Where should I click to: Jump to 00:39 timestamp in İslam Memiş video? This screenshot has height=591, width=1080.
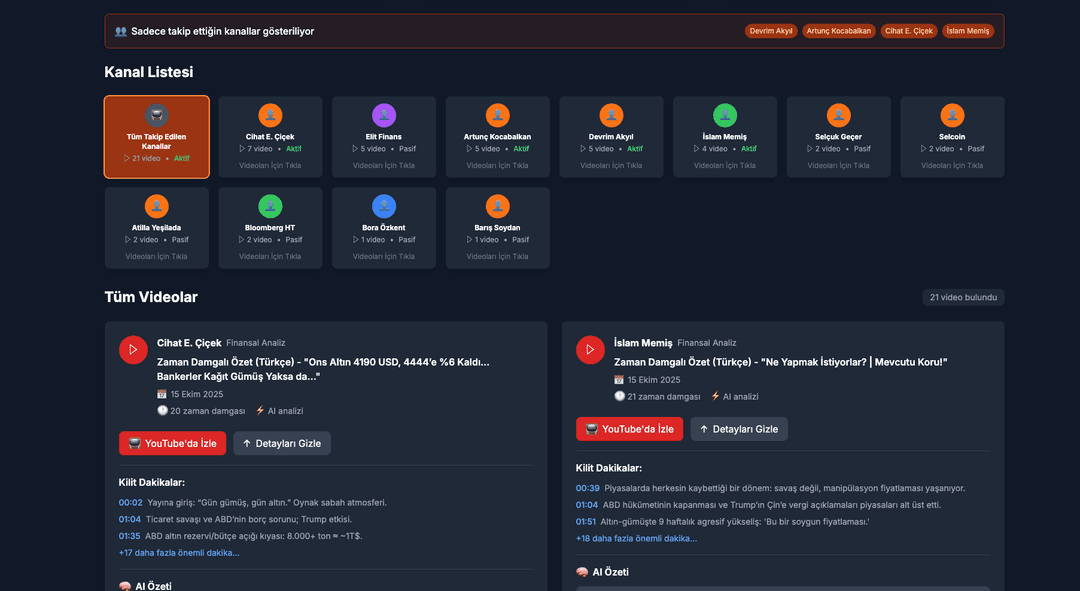click(x=587, y=488)
